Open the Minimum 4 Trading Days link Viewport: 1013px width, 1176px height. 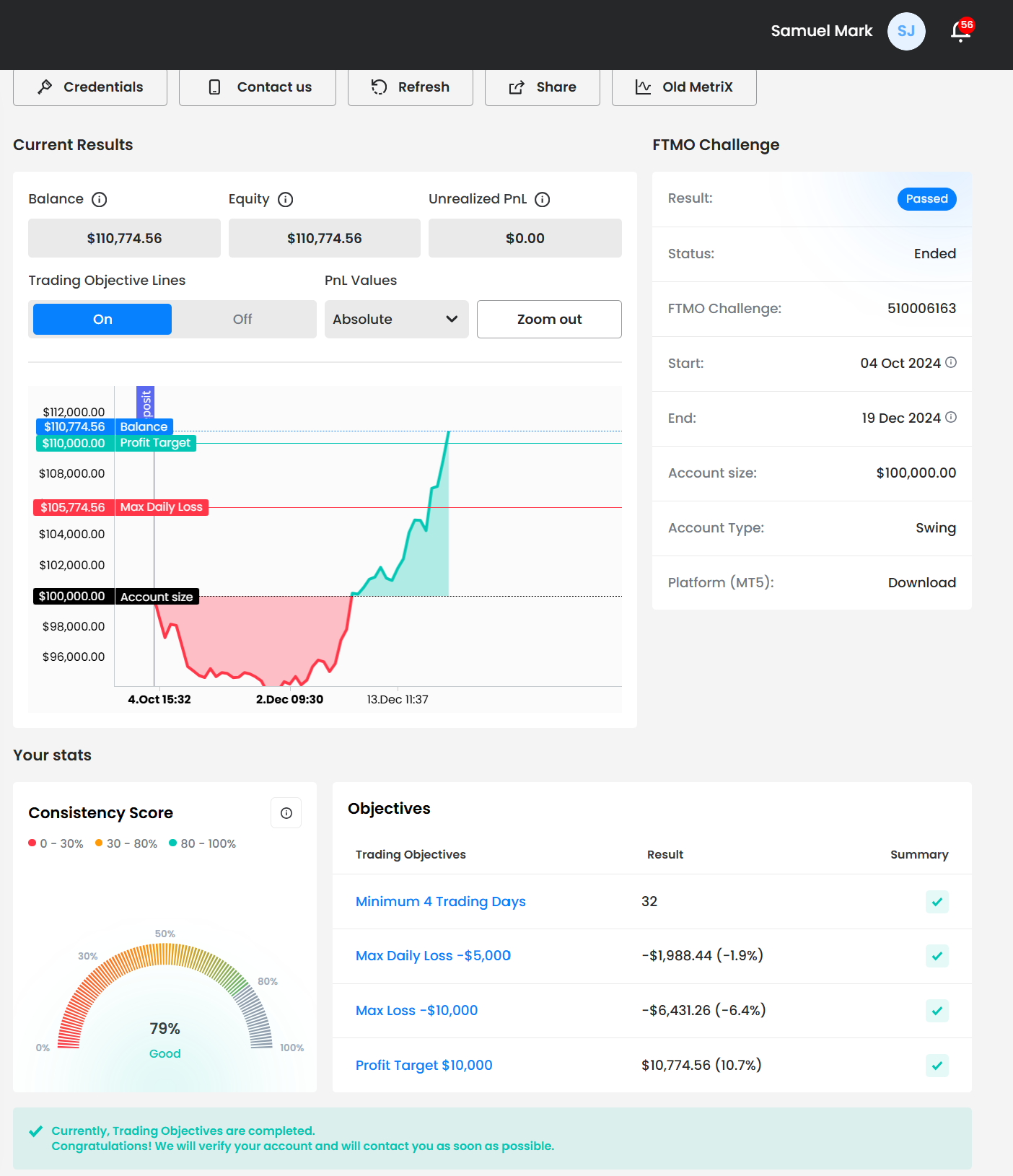[441, 902]
